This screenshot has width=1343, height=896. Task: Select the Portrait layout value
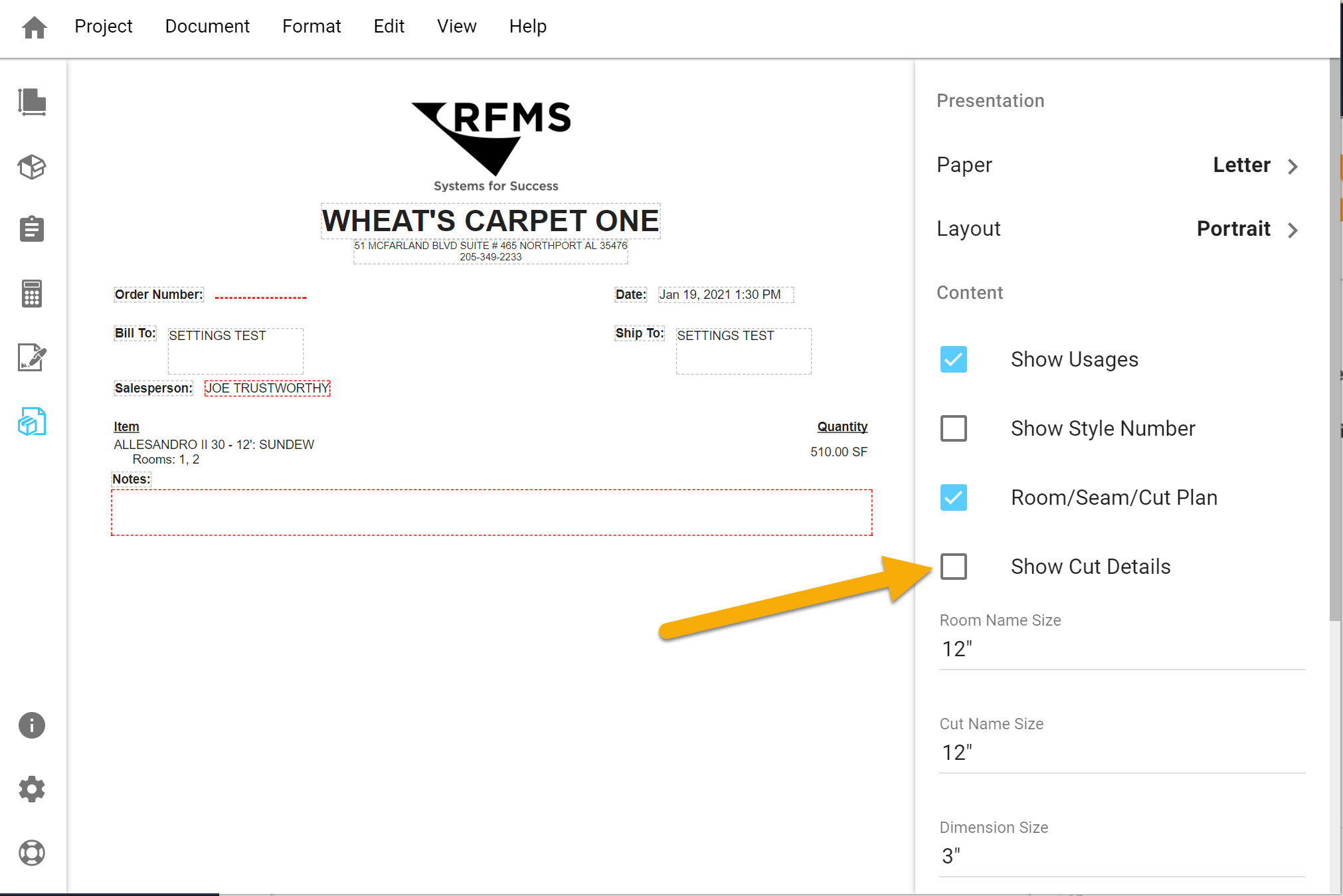point(1233,228)
